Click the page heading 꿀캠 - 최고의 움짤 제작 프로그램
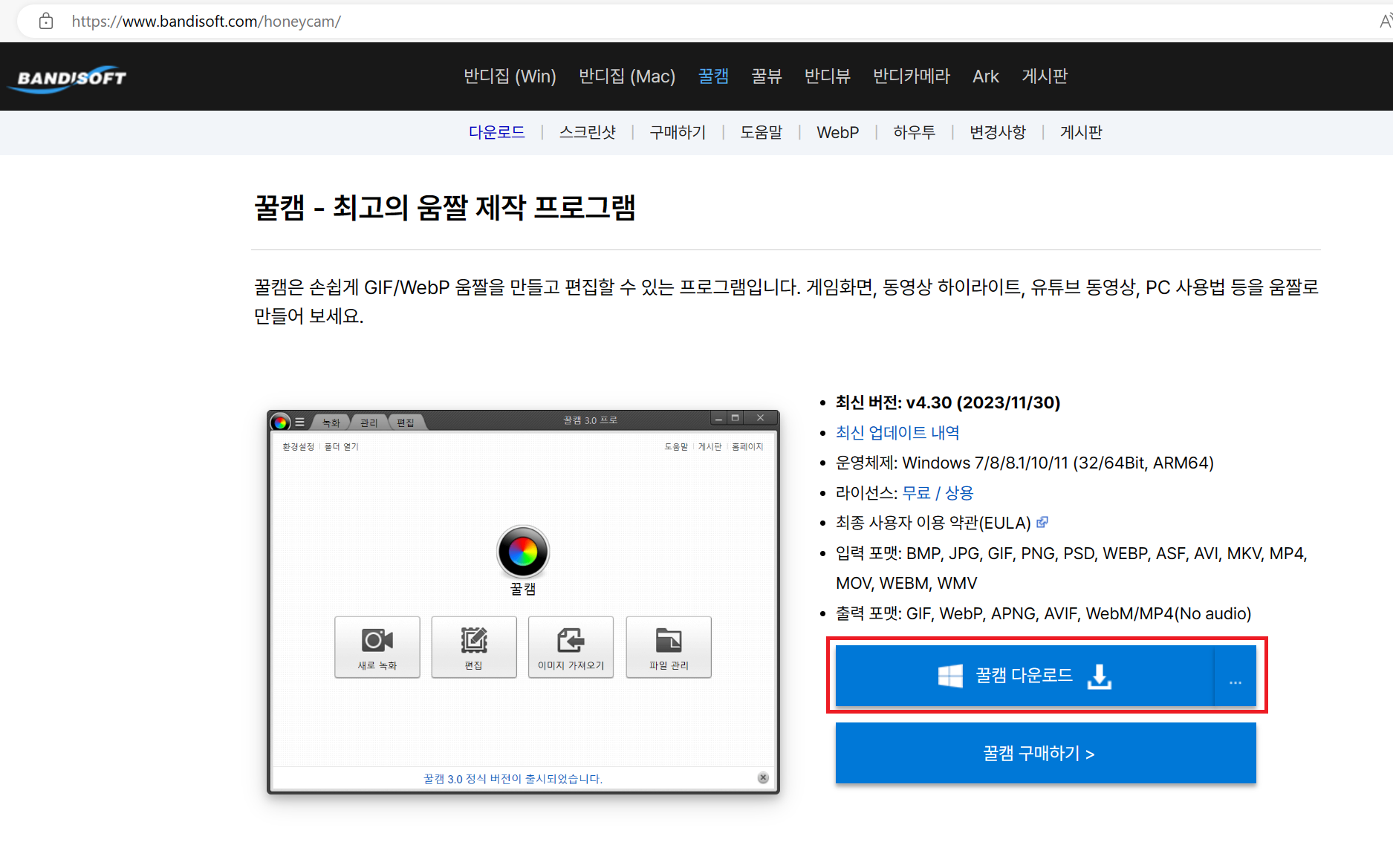 point(445,207)
